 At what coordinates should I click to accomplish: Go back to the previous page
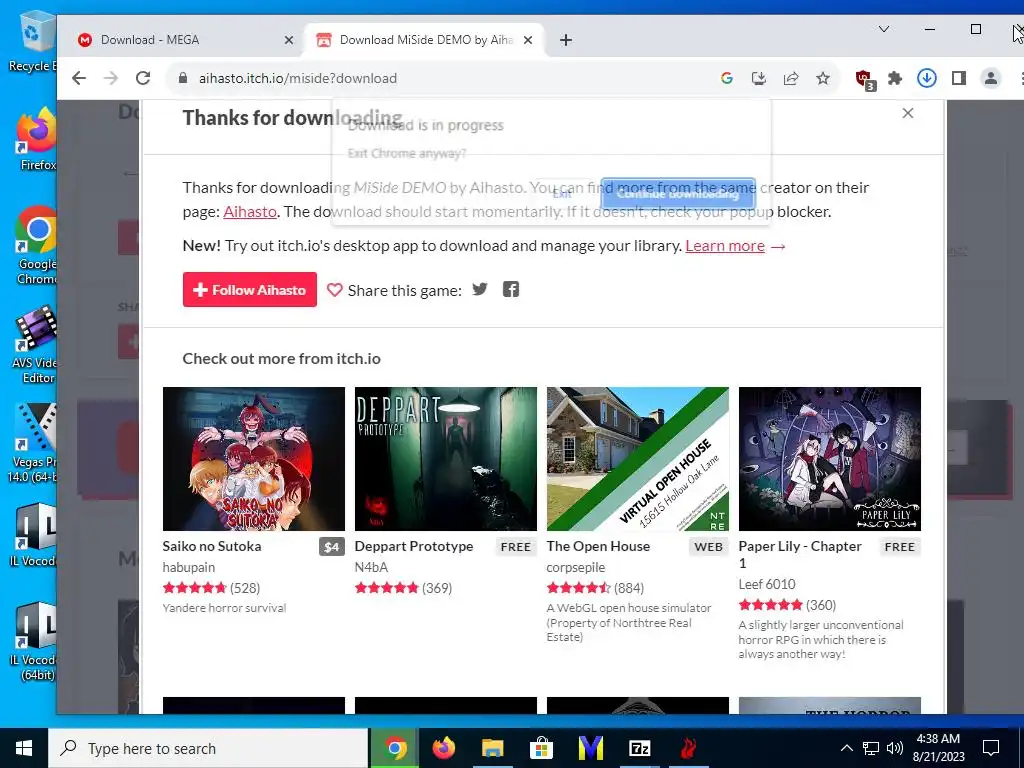79,78
